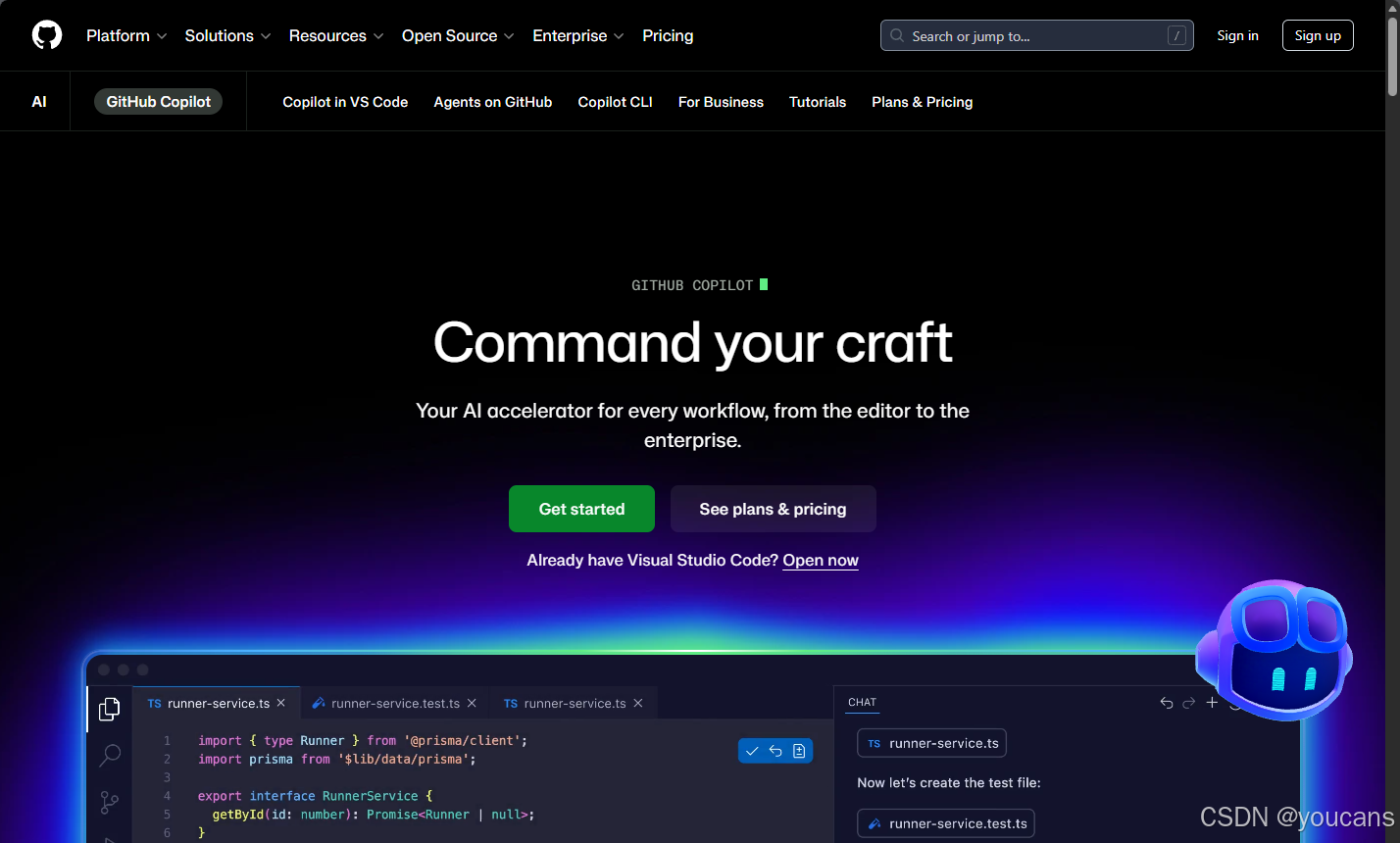Click the green Get started button
Viewport: 1400px width, 843px height.
click(x=581, y=509)
